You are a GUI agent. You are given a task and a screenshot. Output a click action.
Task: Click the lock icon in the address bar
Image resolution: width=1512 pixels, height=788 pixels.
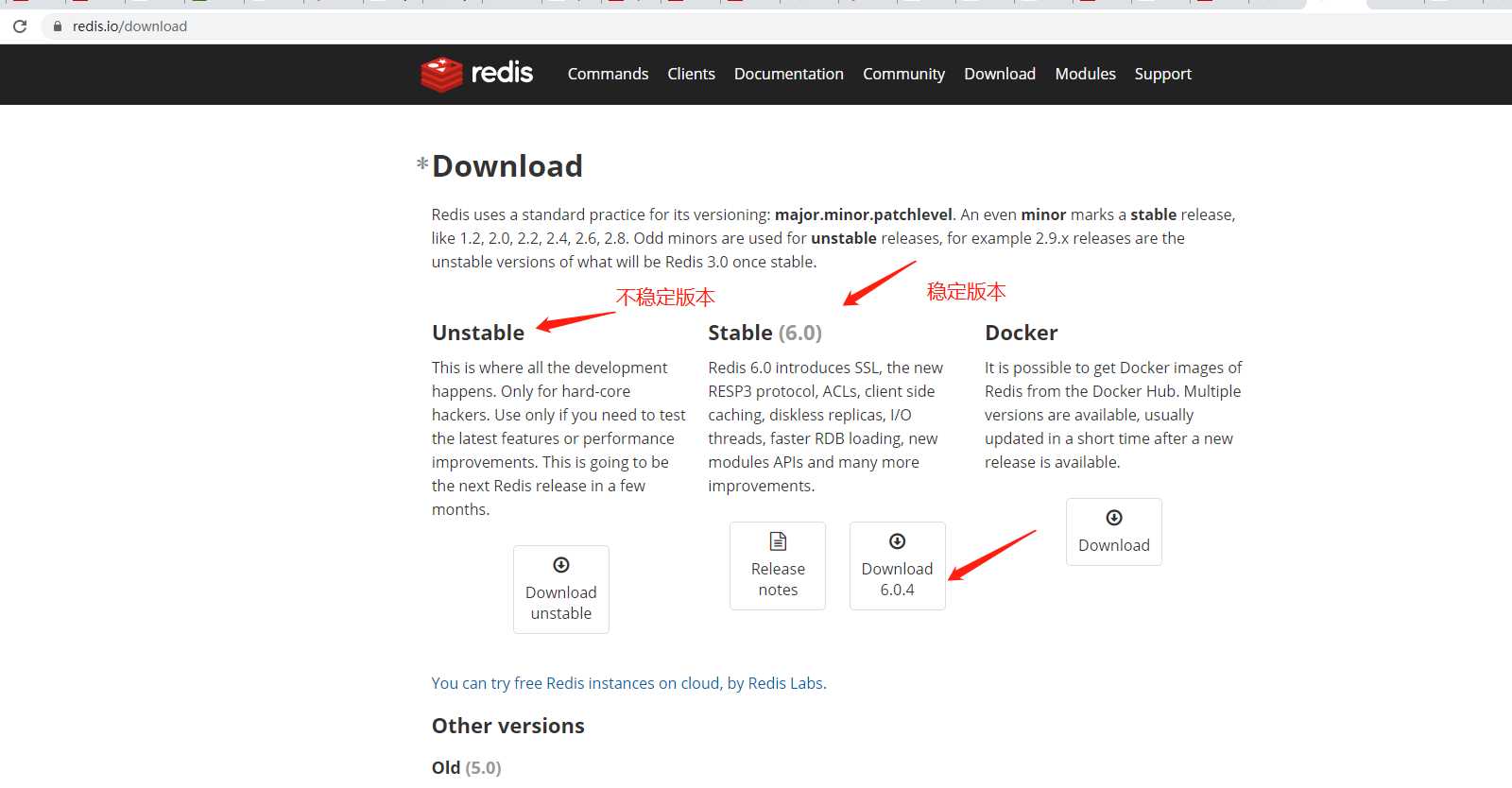[58, 26]
